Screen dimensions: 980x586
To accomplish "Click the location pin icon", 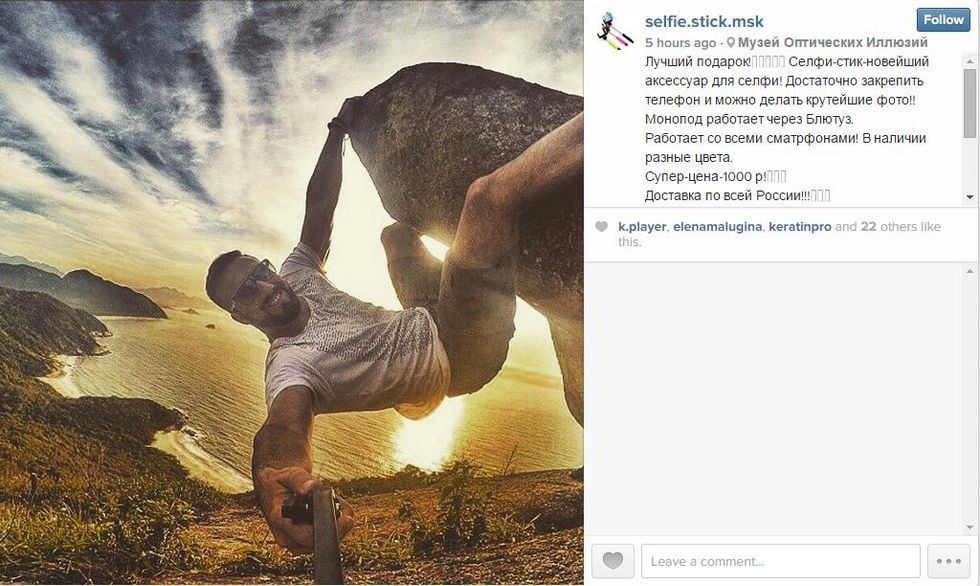I will (731, 43).
